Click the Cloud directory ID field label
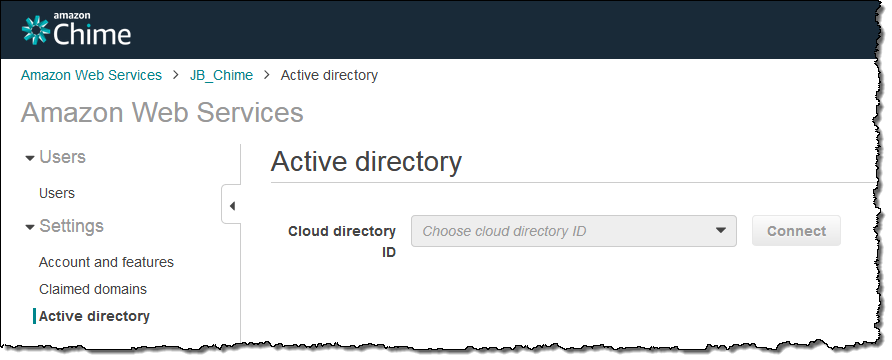 [342, 242]
